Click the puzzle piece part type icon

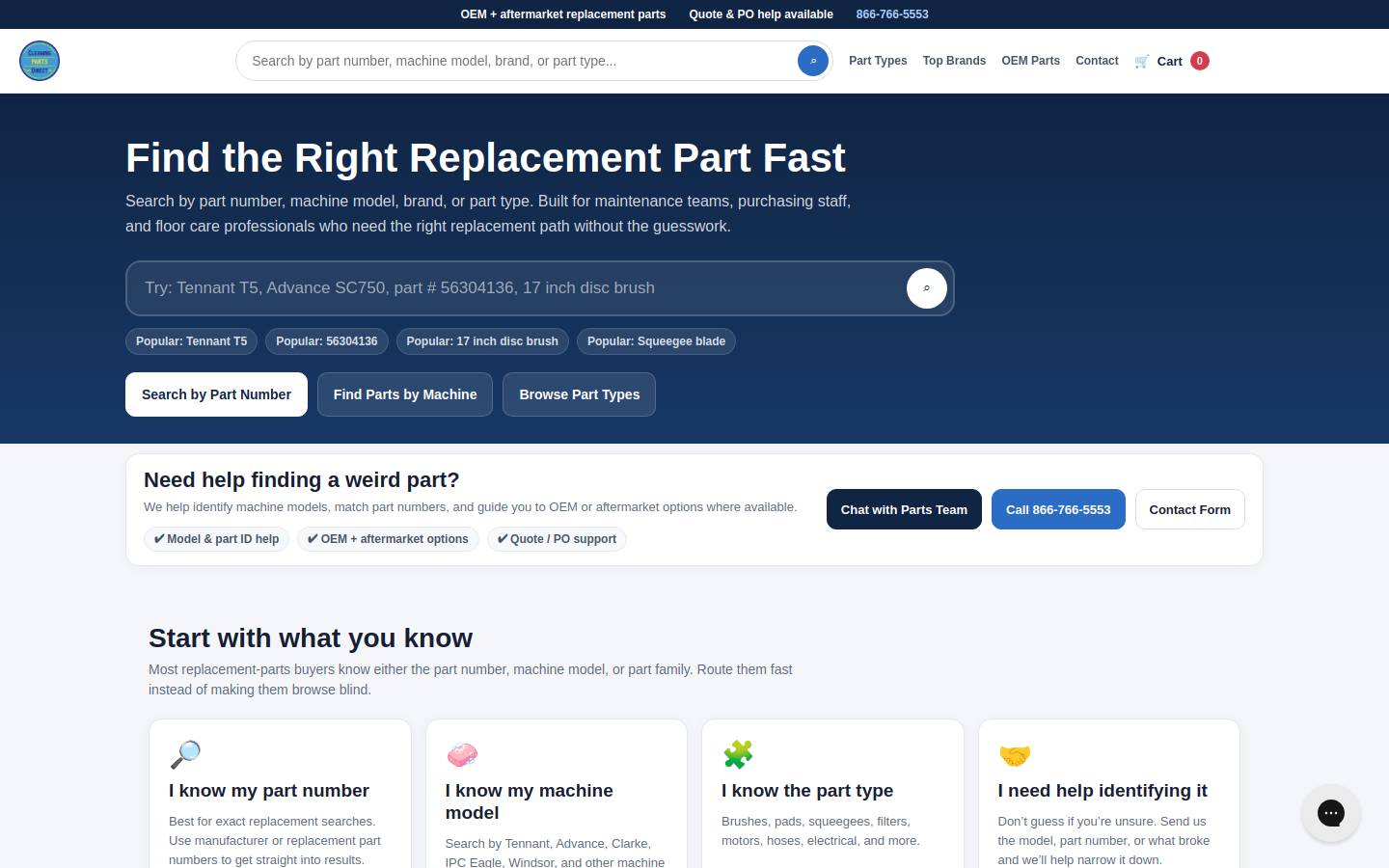pyautogui.click(x=738, y=754)
